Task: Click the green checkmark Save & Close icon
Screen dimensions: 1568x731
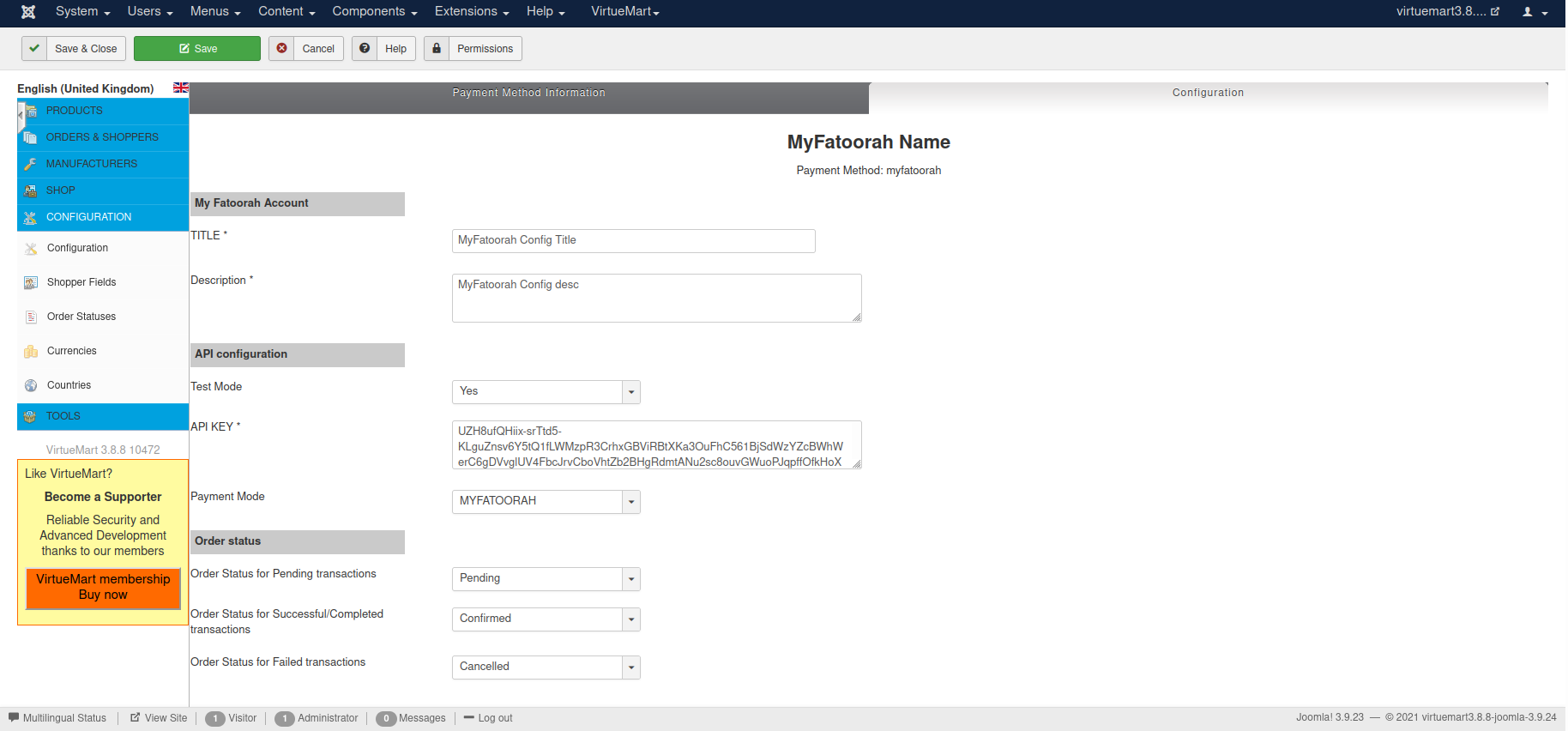Action: pyautogui.click(x=34, y=48)
